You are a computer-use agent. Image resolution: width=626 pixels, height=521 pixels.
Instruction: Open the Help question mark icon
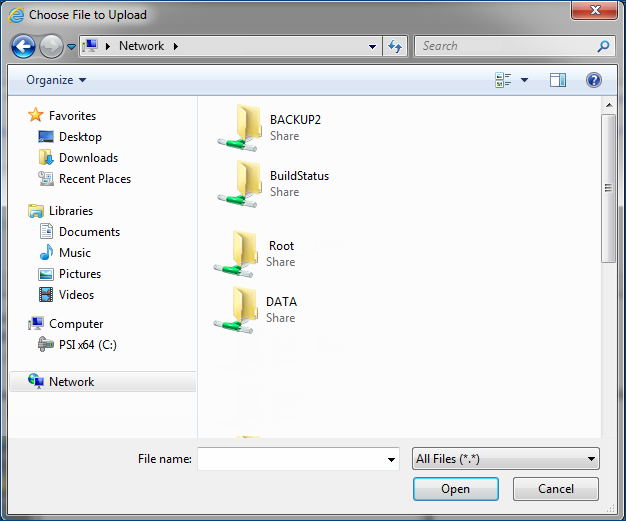click(593, 80)
